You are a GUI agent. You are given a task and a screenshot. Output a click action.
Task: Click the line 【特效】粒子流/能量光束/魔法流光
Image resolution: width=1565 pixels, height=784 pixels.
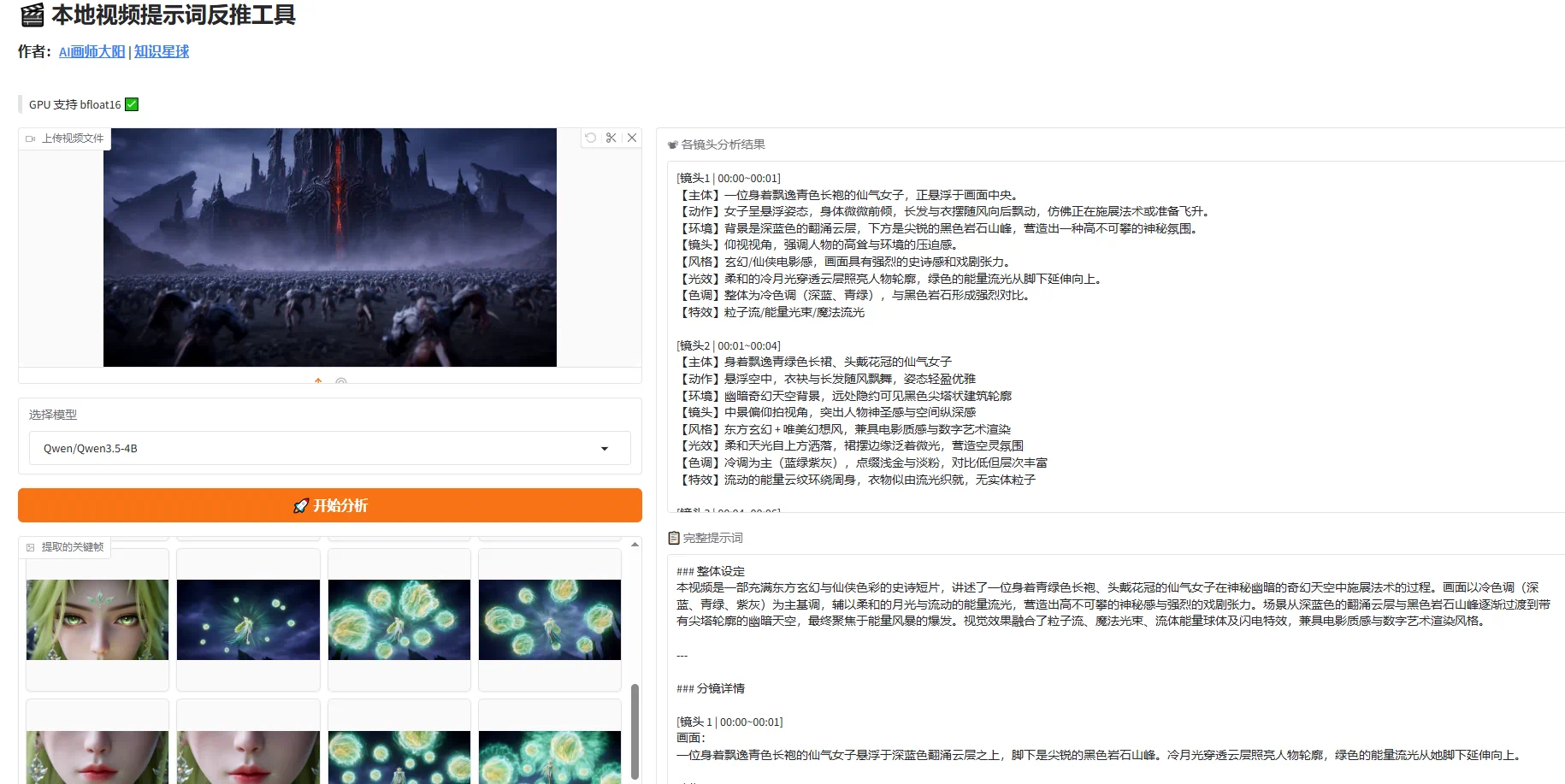click(x=771, y=313)
